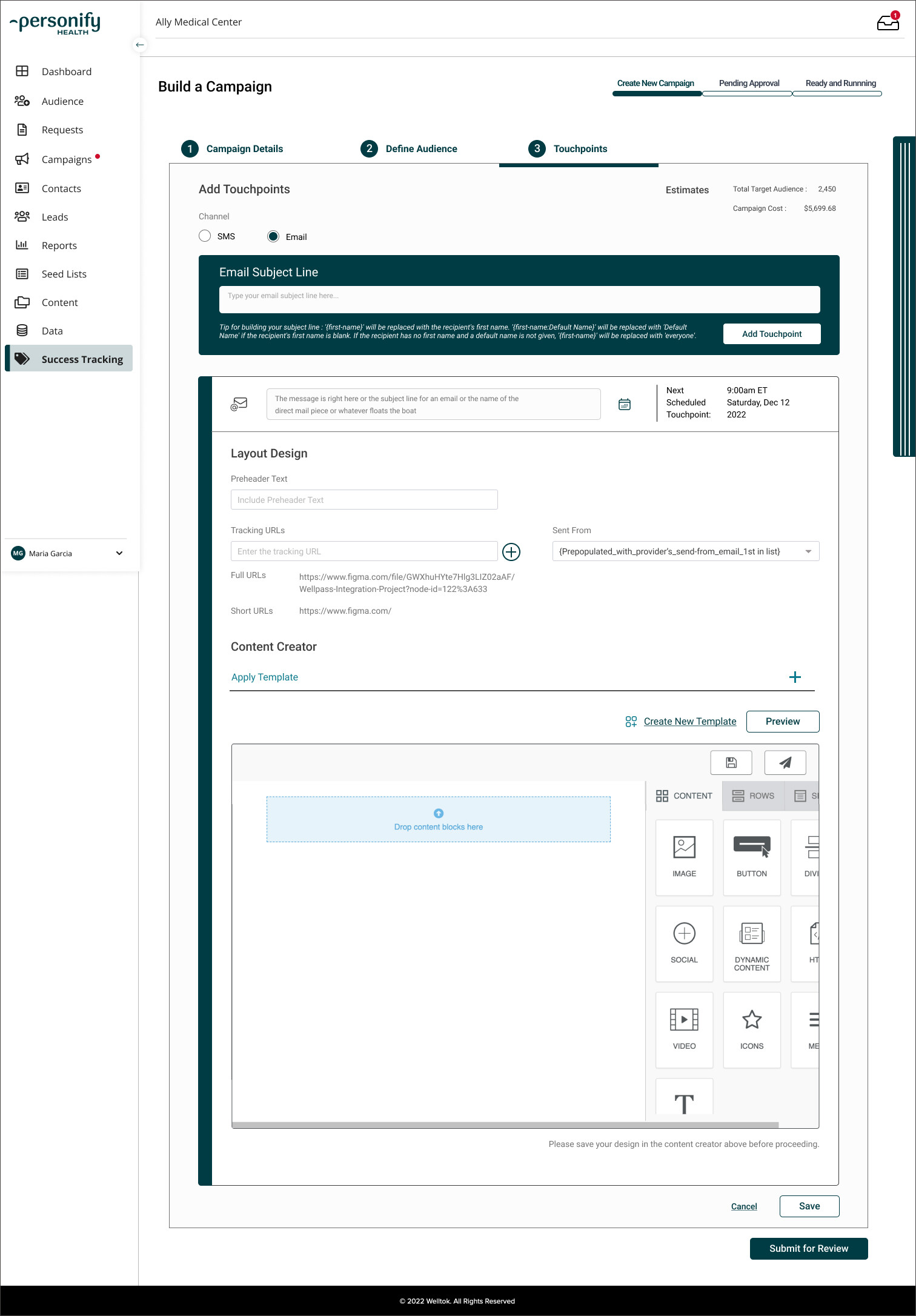Click the Success Tracking tag icon

(22, 359)
